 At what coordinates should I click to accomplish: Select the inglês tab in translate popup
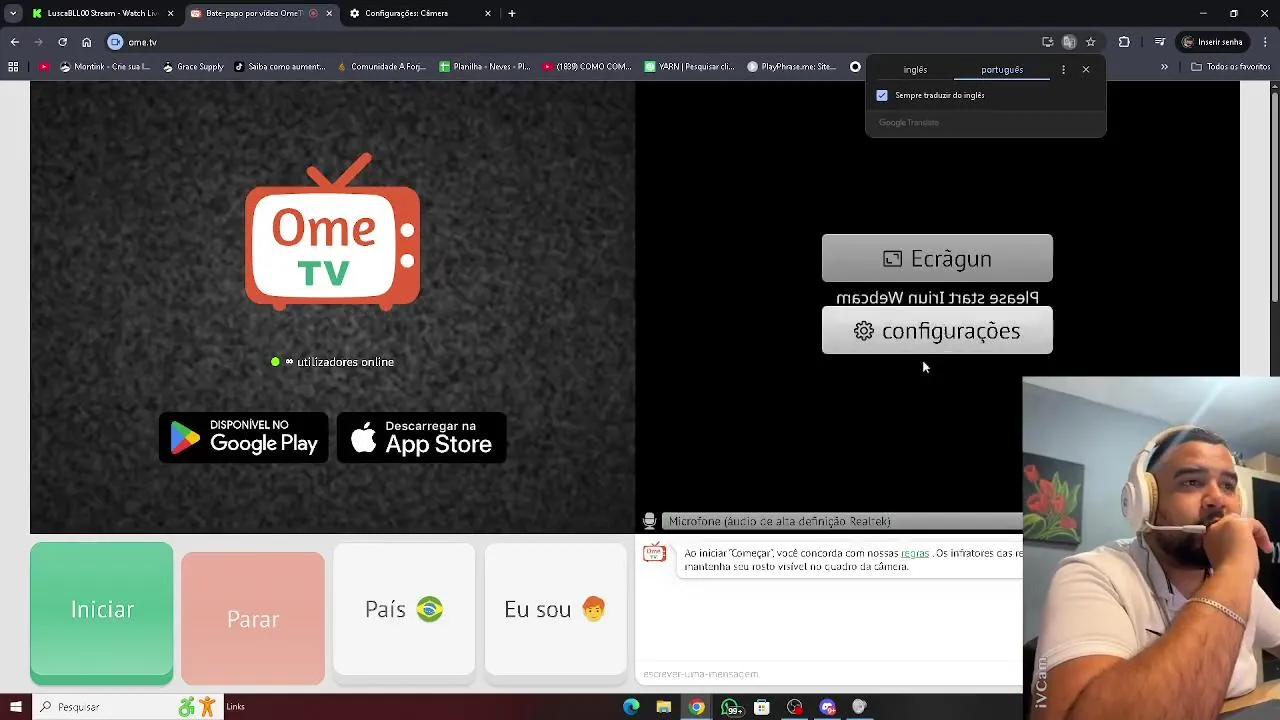pyautogui.click(x=915, y=70)
